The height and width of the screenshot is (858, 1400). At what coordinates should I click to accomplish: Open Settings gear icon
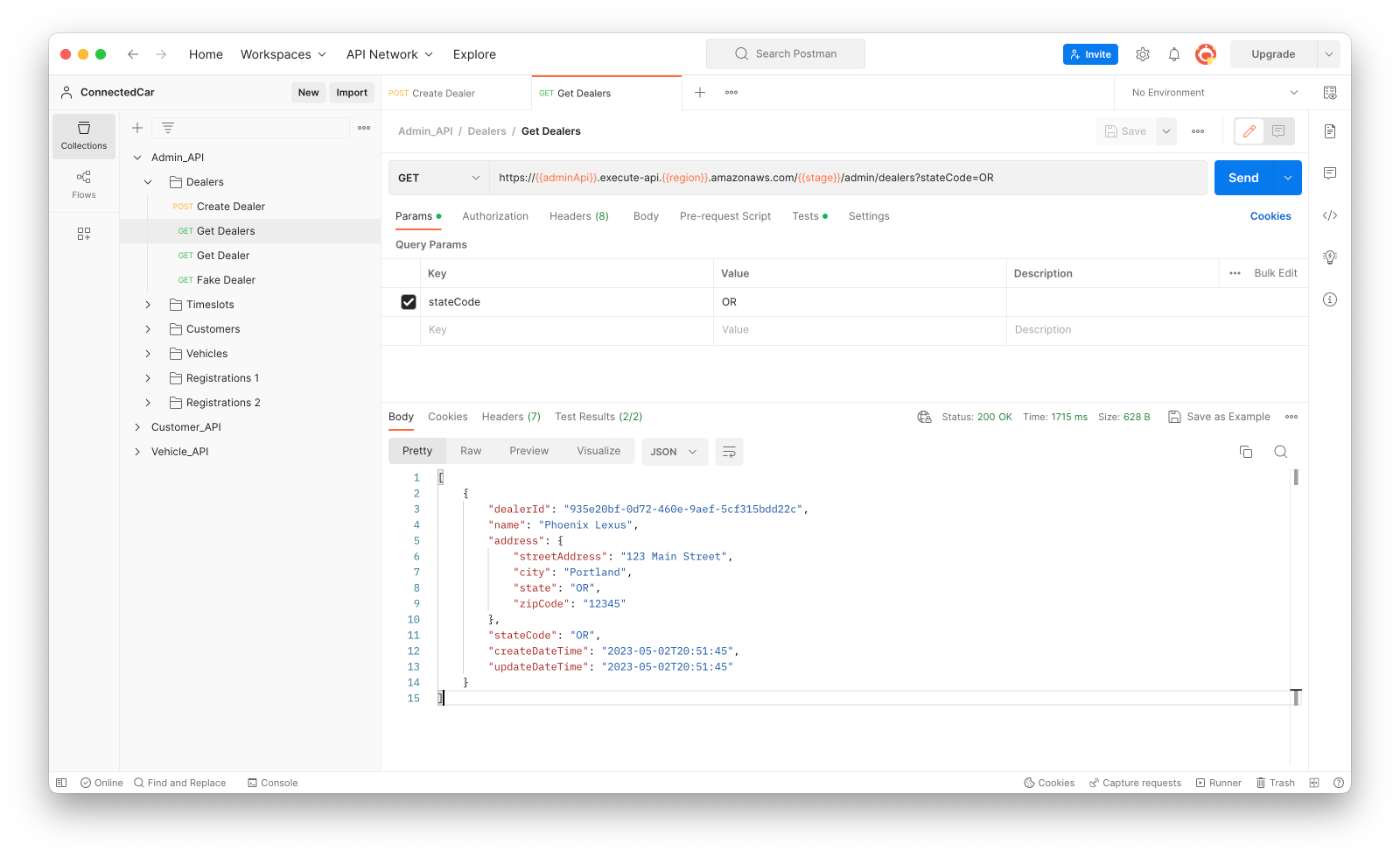1143,54
